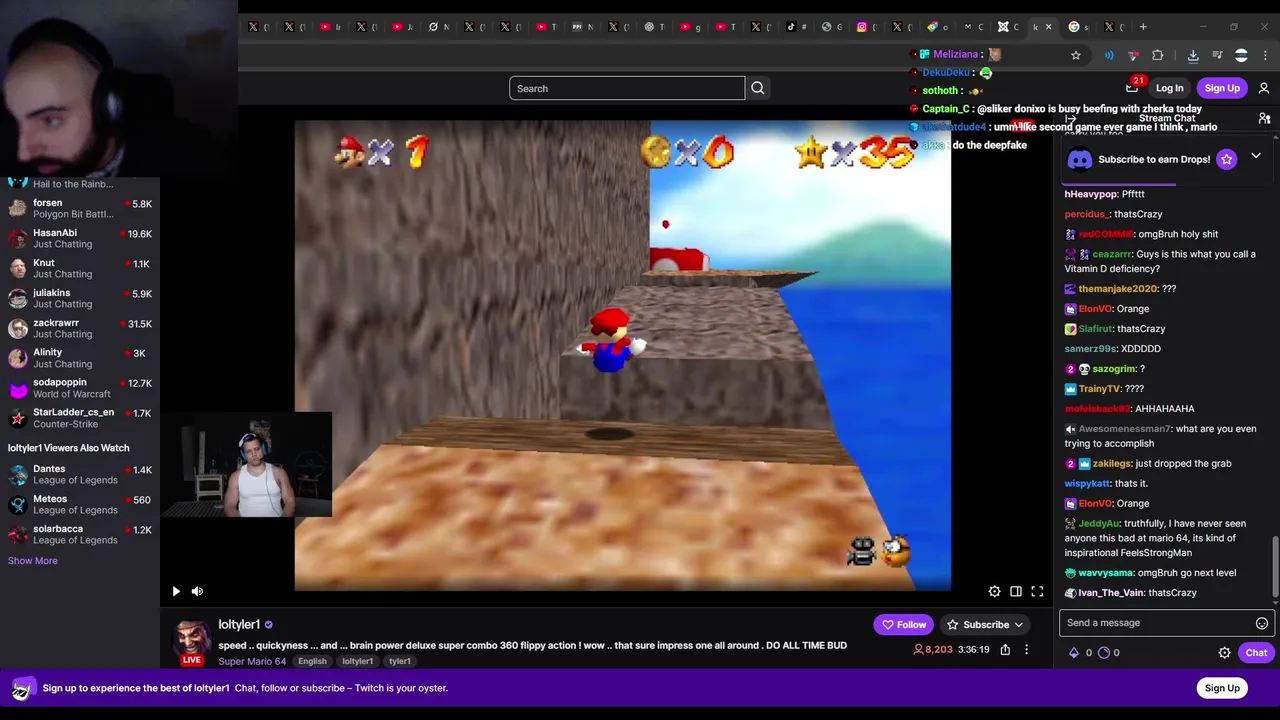Mute the stream volume icon

point(197,591)
